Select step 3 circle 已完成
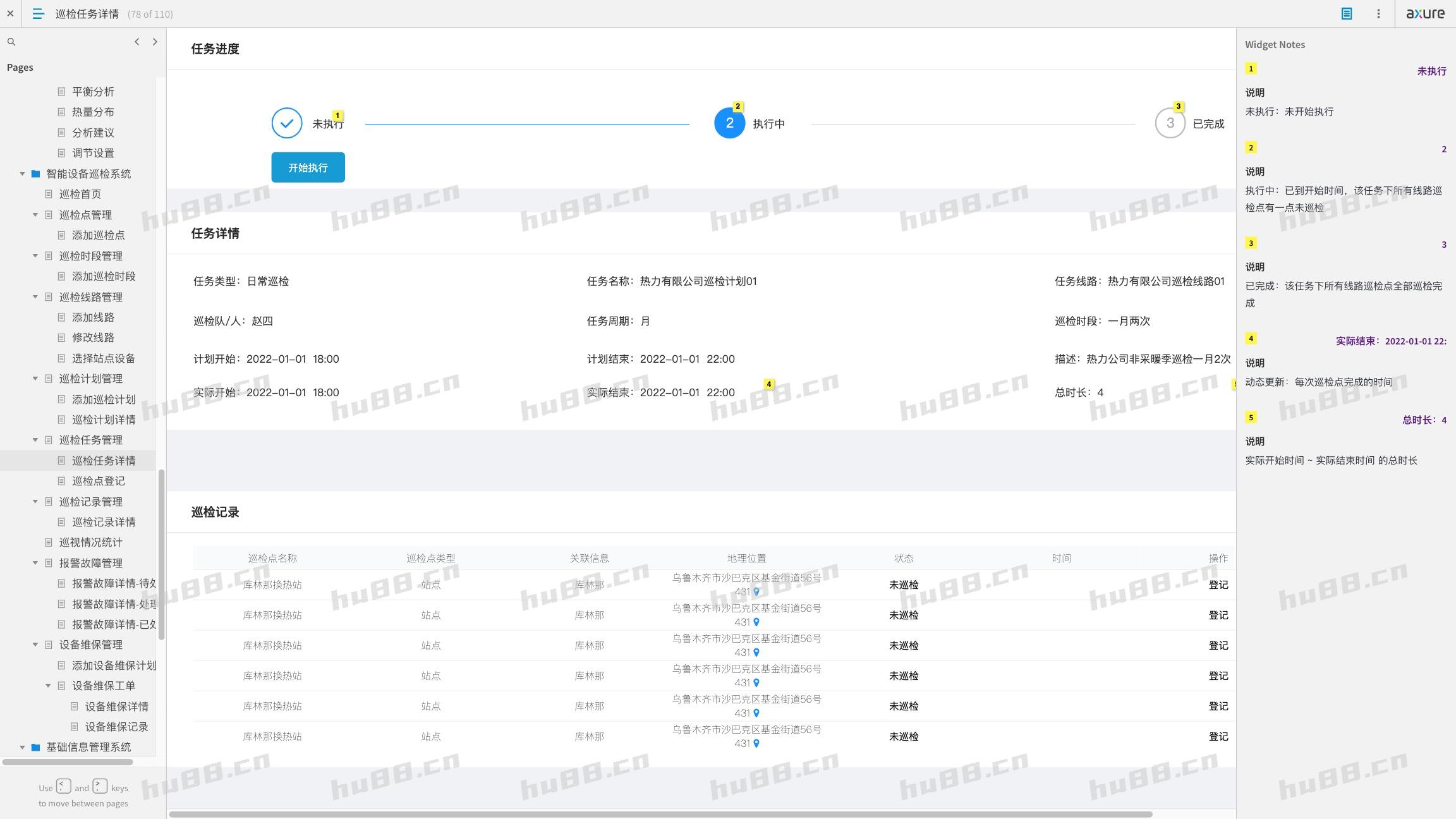1456x819 pixels. pos(1170,123)
